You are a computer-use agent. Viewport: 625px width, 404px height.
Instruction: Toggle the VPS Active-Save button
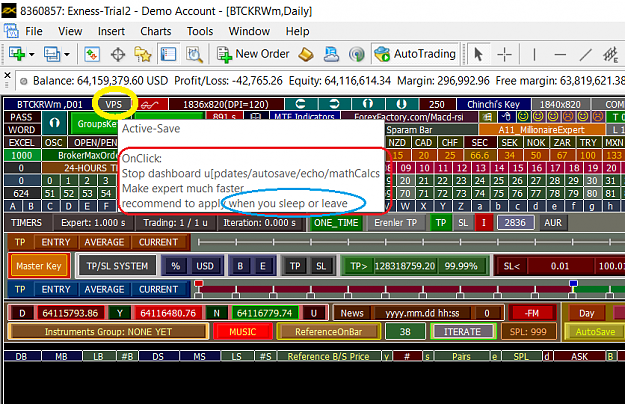pos(114,104)
